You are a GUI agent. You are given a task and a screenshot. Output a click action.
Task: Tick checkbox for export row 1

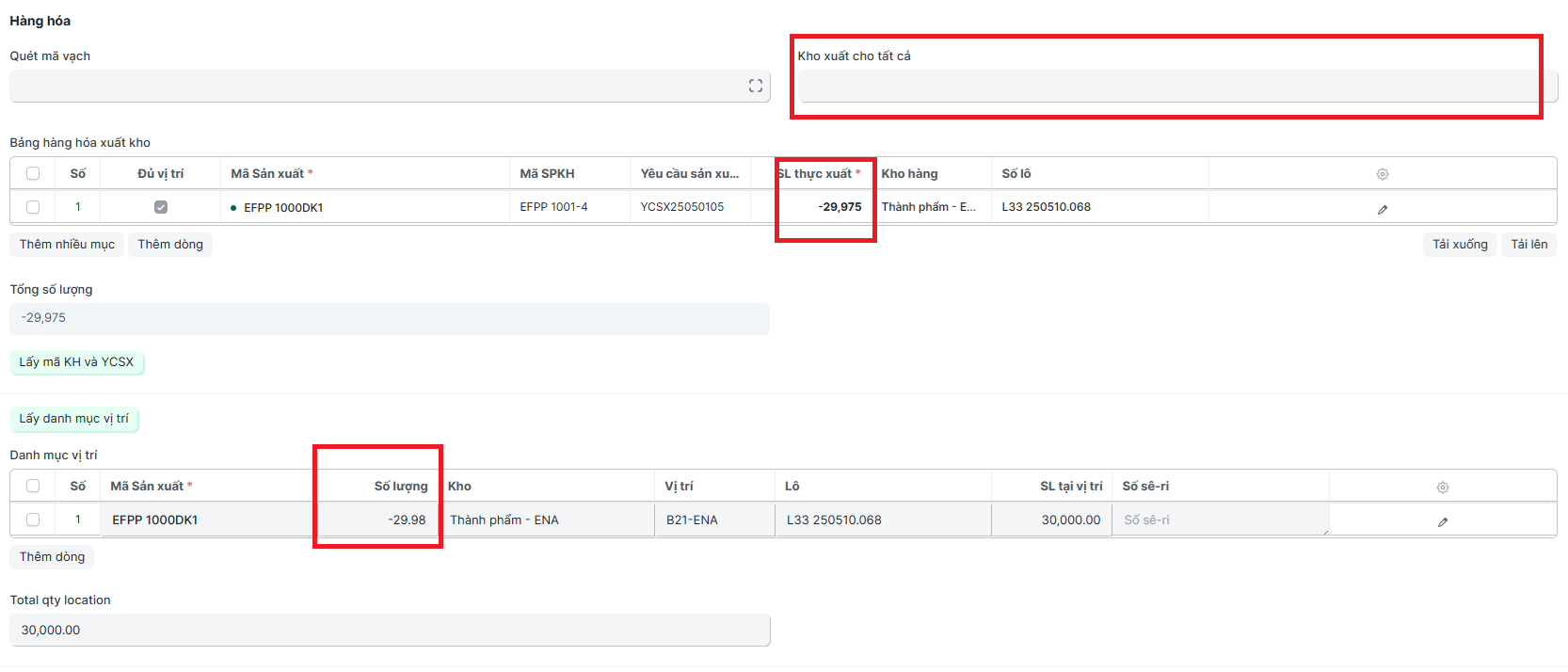(x=33, y=207)
